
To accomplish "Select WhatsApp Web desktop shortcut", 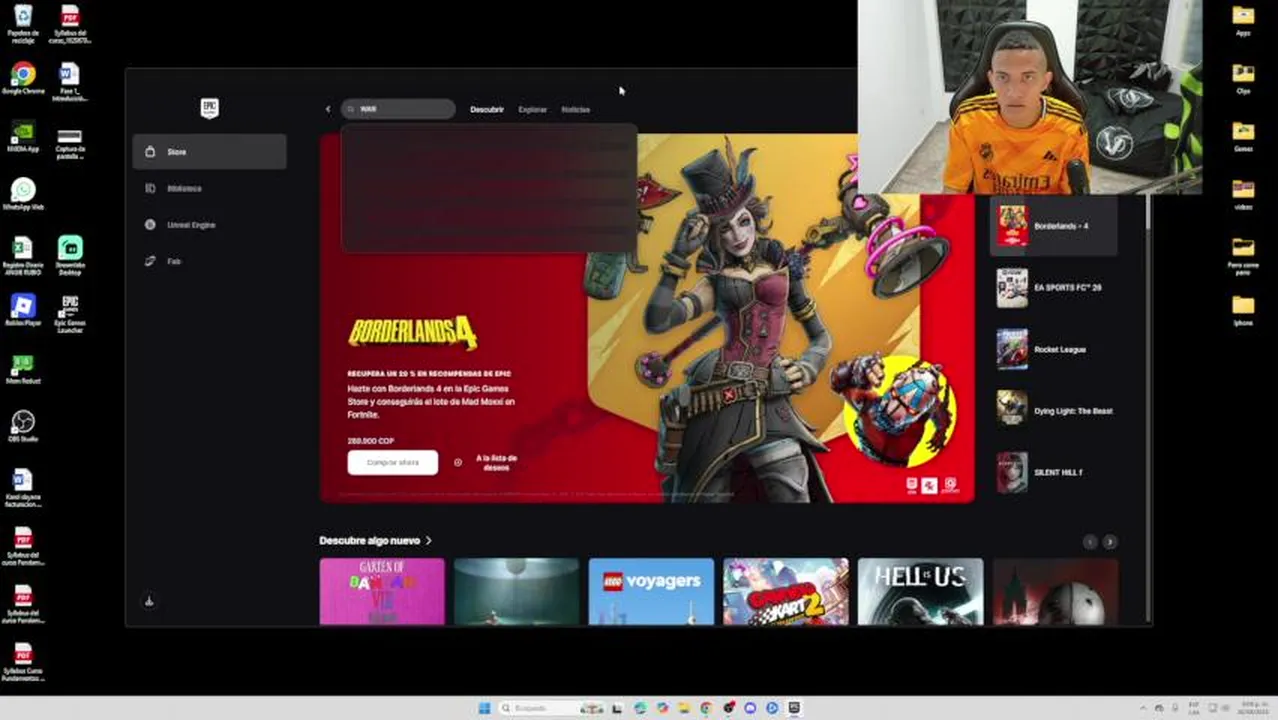I will pos(23,194).
